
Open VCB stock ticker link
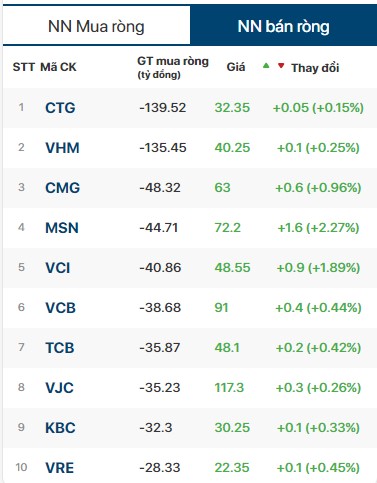[x=61, y=307]
